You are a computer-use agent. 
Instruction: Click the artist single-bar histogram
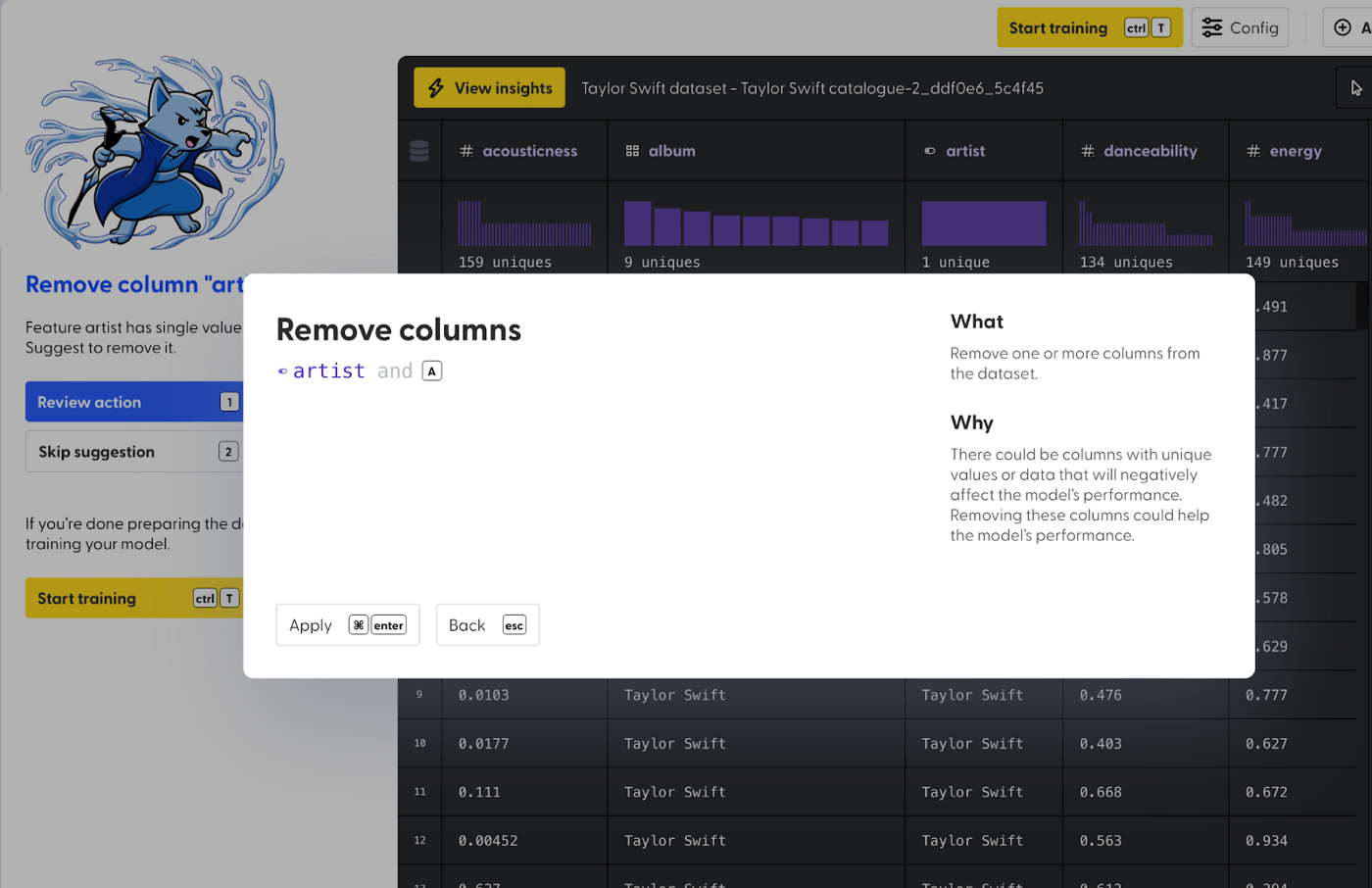[984, 223]
